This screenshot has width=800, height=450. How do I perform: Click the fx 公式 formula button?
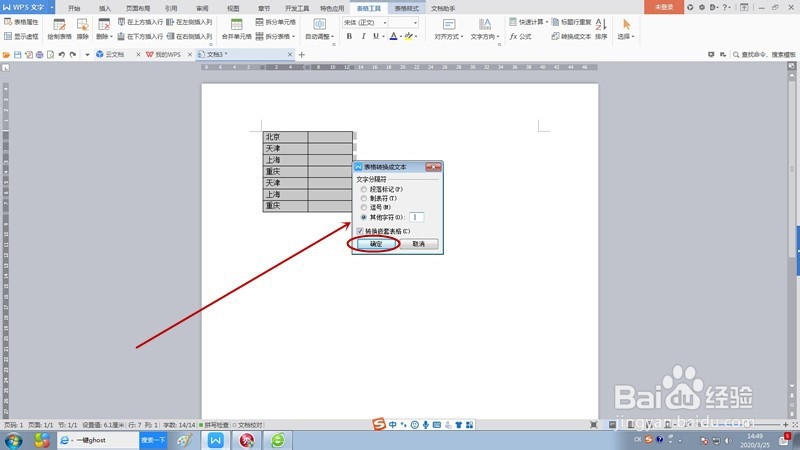520,36
